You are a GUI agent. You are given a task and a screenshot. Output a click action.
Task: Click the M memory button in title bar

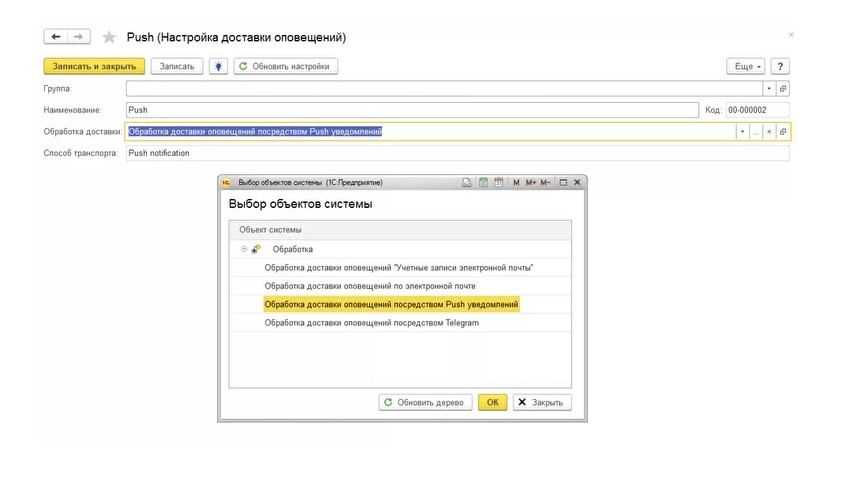(x=516, y=183)
